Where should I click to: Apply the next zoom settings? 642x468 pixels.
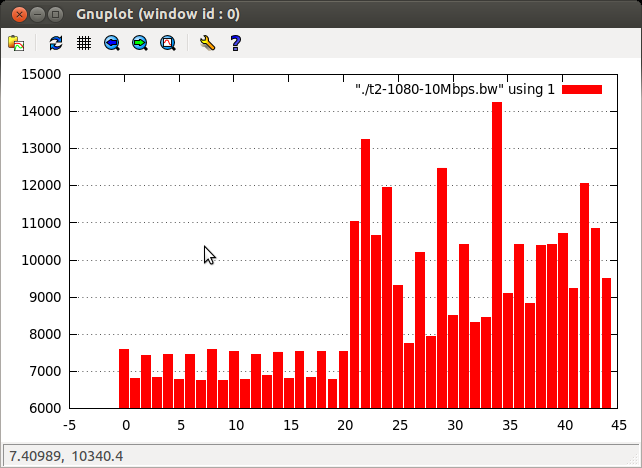(x=140, y=43)
